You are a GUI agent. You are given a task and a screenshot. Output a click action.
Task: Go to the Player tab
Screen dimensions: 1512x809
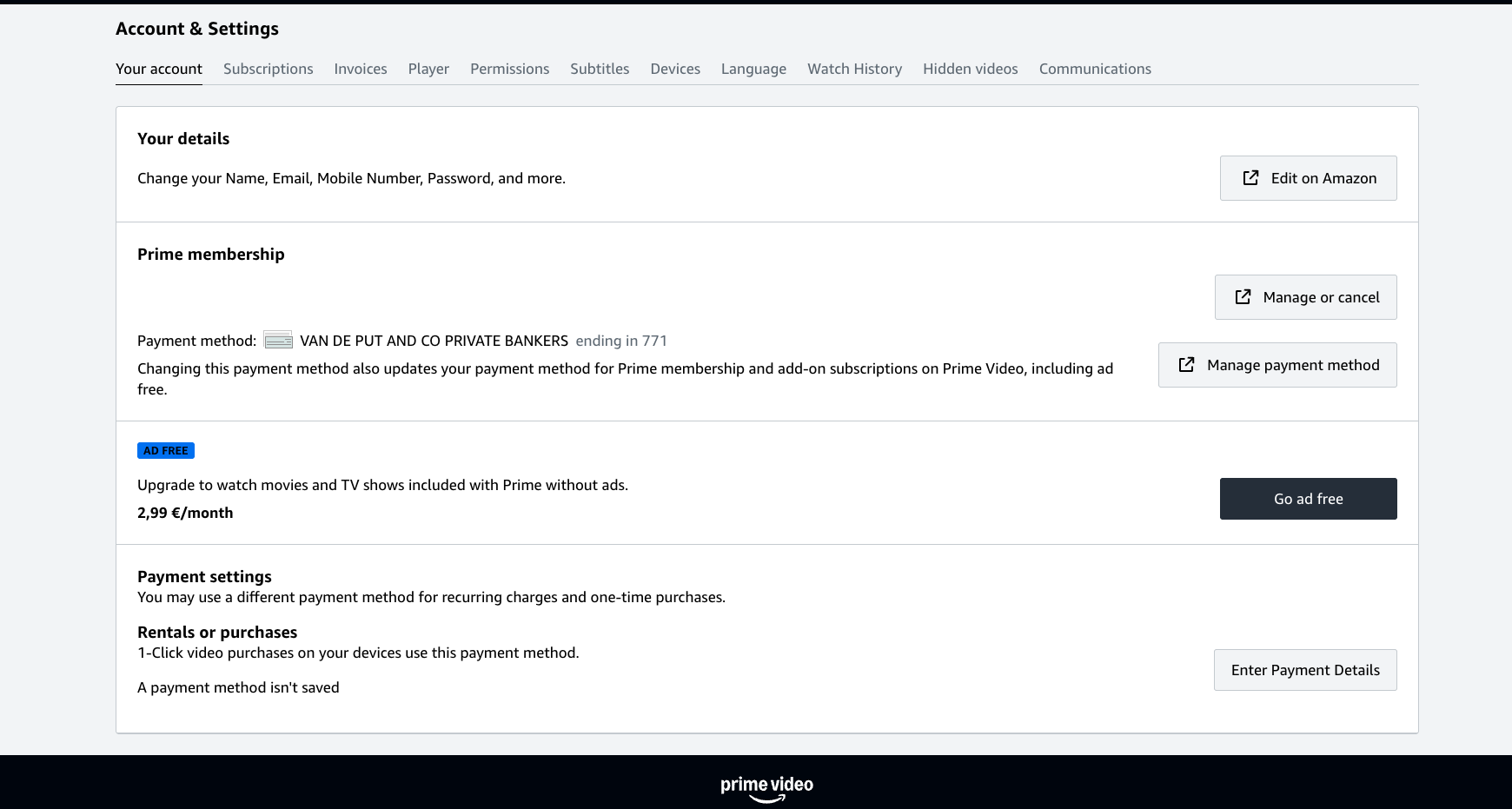428,69
